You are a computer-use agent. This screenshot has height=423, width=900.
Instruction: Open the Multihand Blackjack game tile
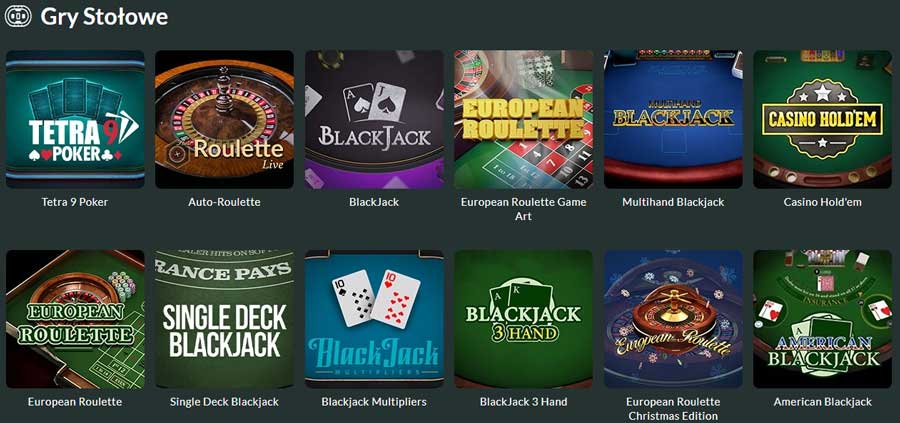673,119
